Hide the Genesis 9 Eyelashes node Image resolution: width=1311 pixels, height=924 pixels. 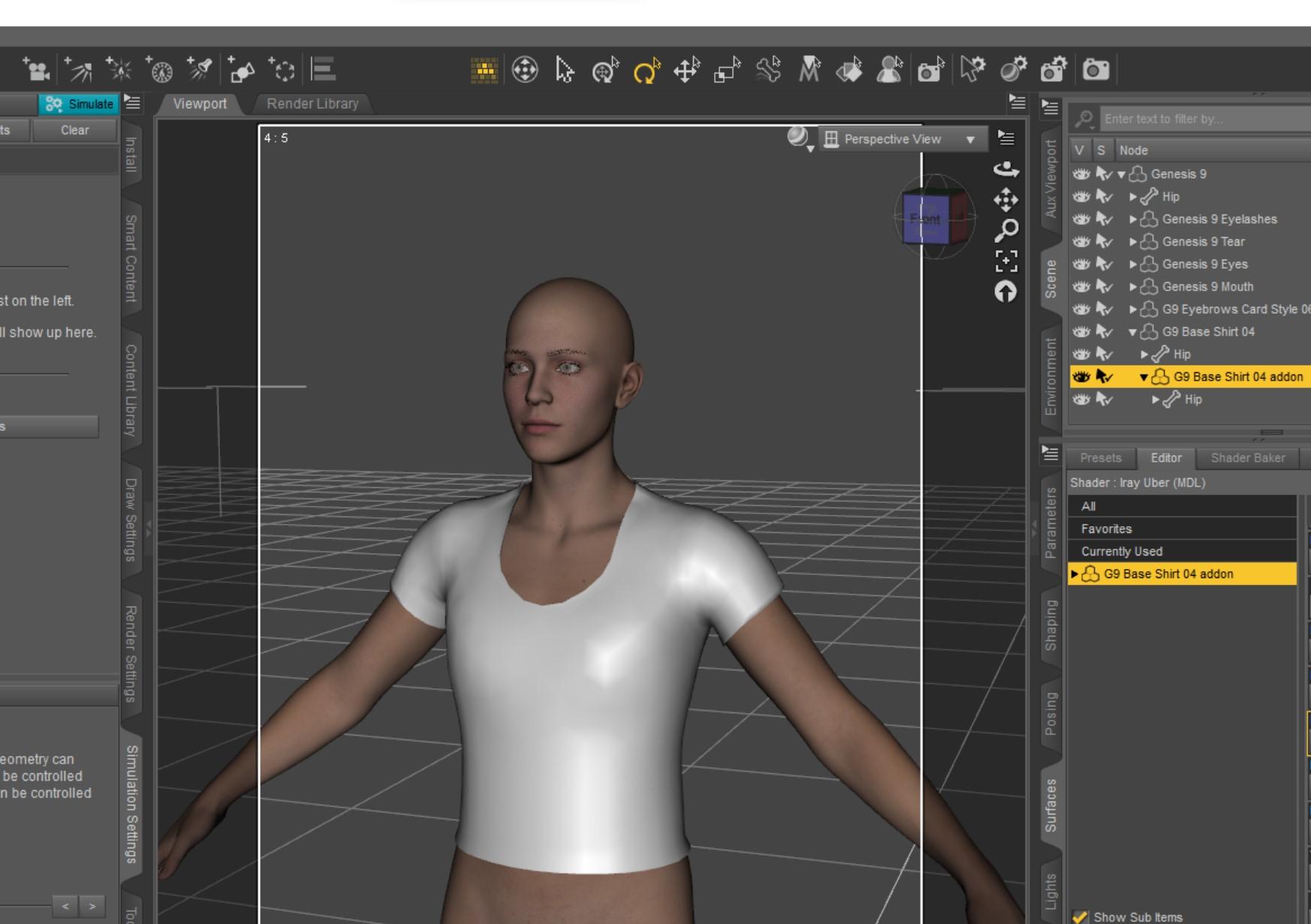pos(1080,219)
